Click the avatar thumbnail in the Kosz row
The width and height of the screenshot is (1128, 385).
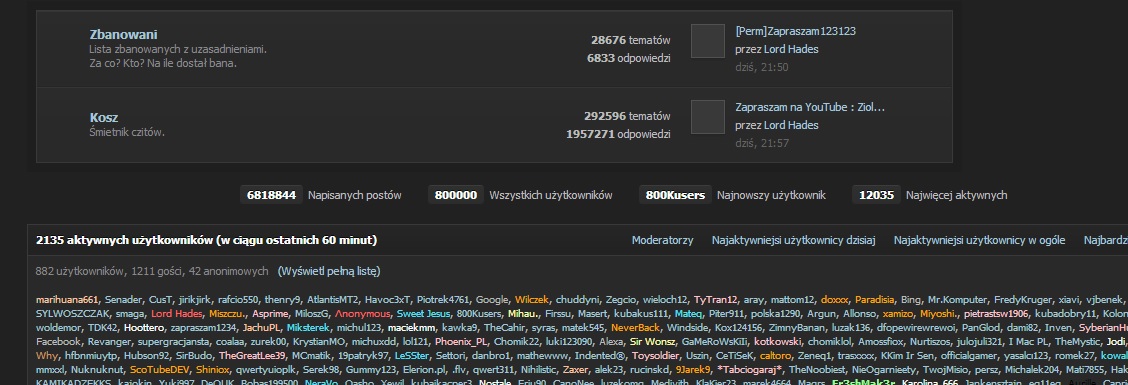(x=707, y=117)
